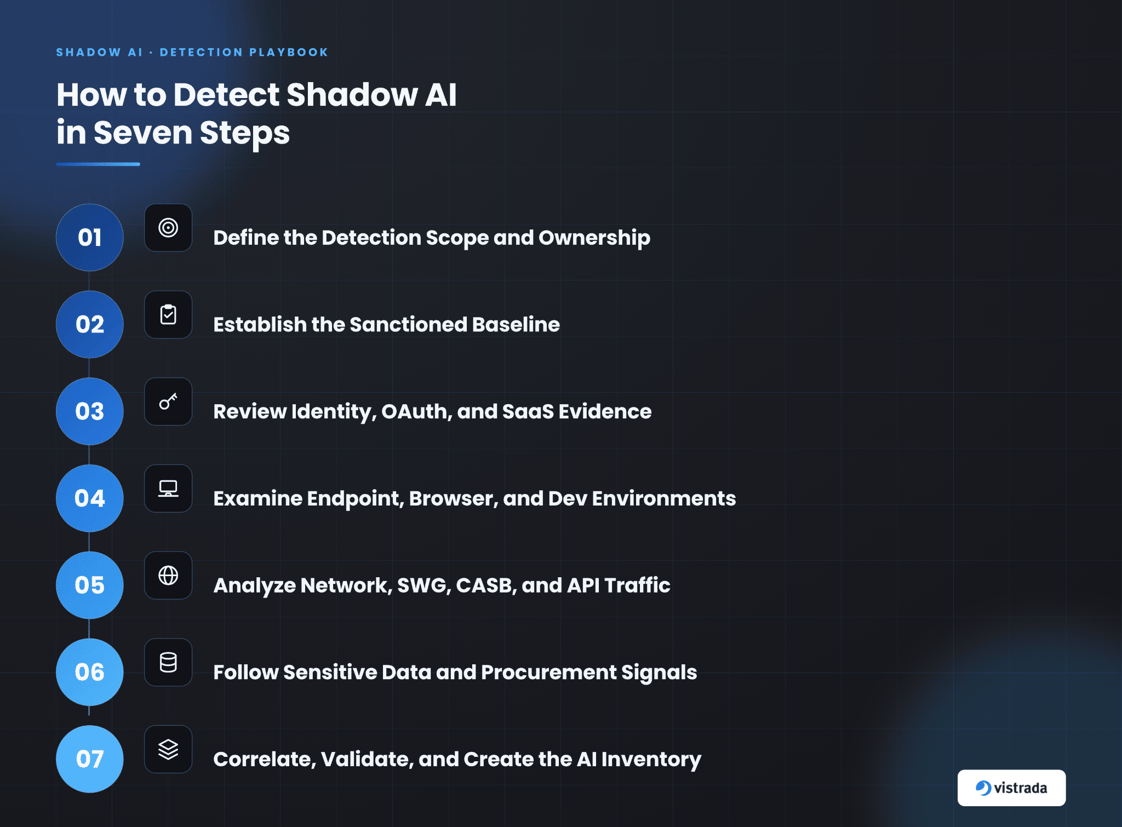
Task: Click the 03 step number circle
Action: coord(89,411)
